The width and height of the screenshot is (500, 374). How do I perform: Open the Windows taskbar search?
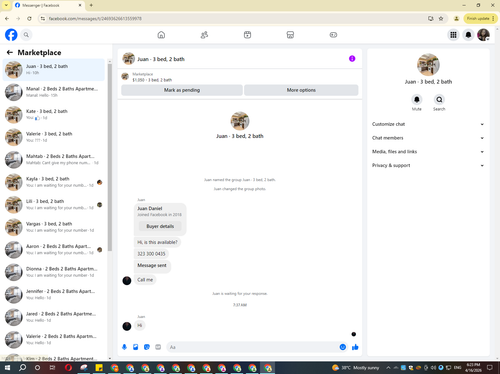(x=22, y=368)
